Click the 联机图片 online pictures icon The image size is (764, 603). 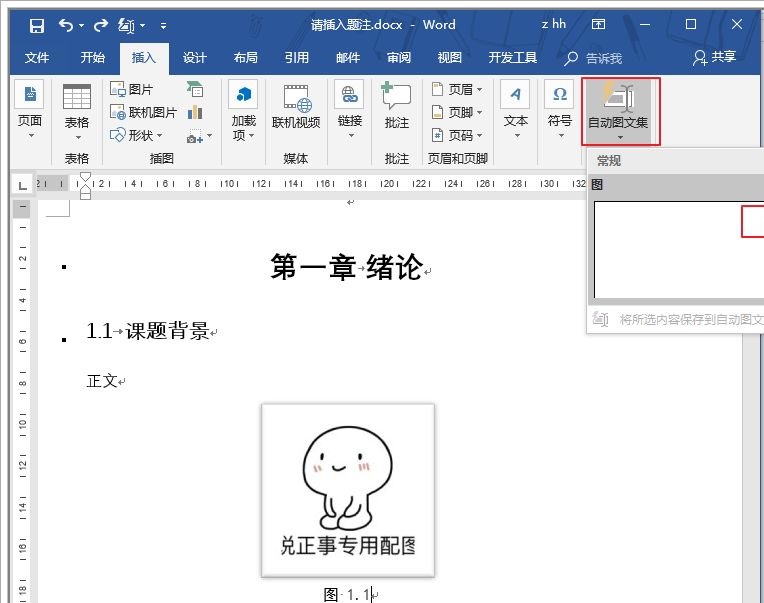(143, 113)
